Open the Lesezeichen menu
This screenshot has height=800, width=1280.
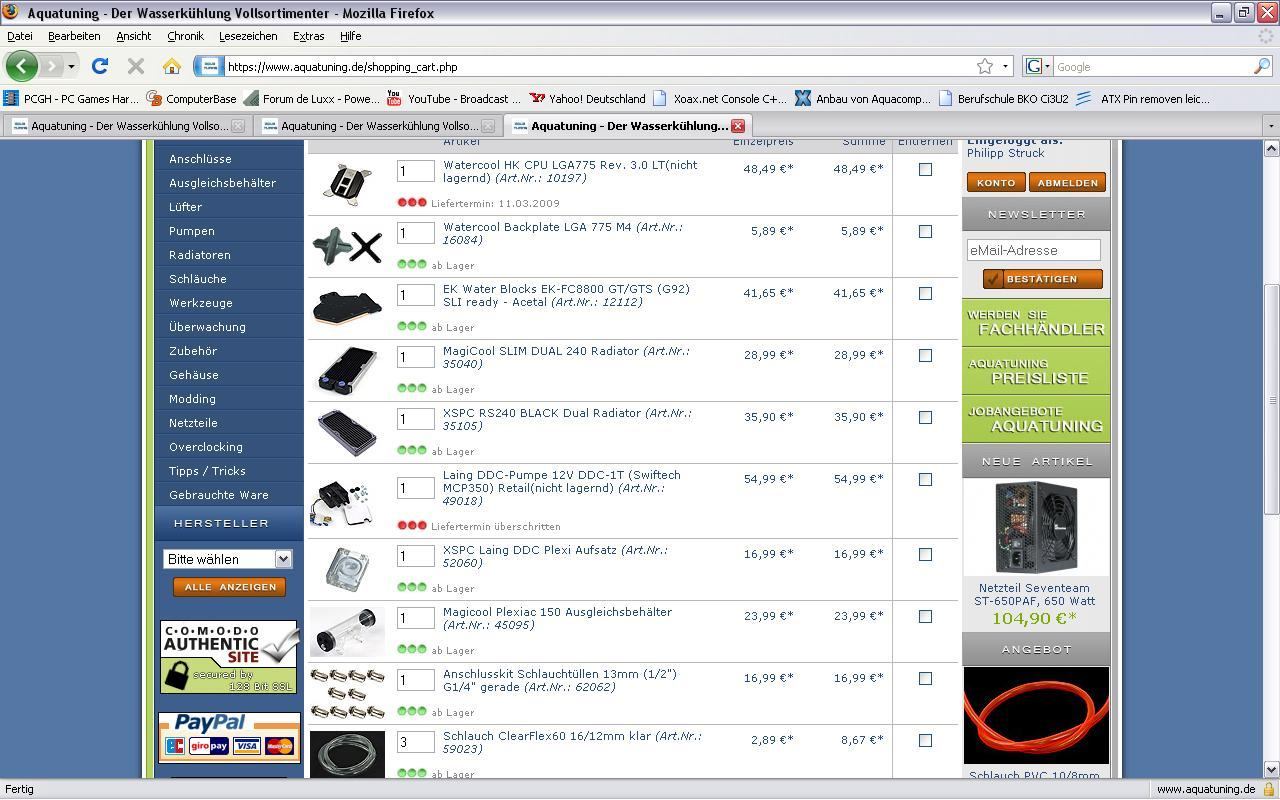coord(248,36)
